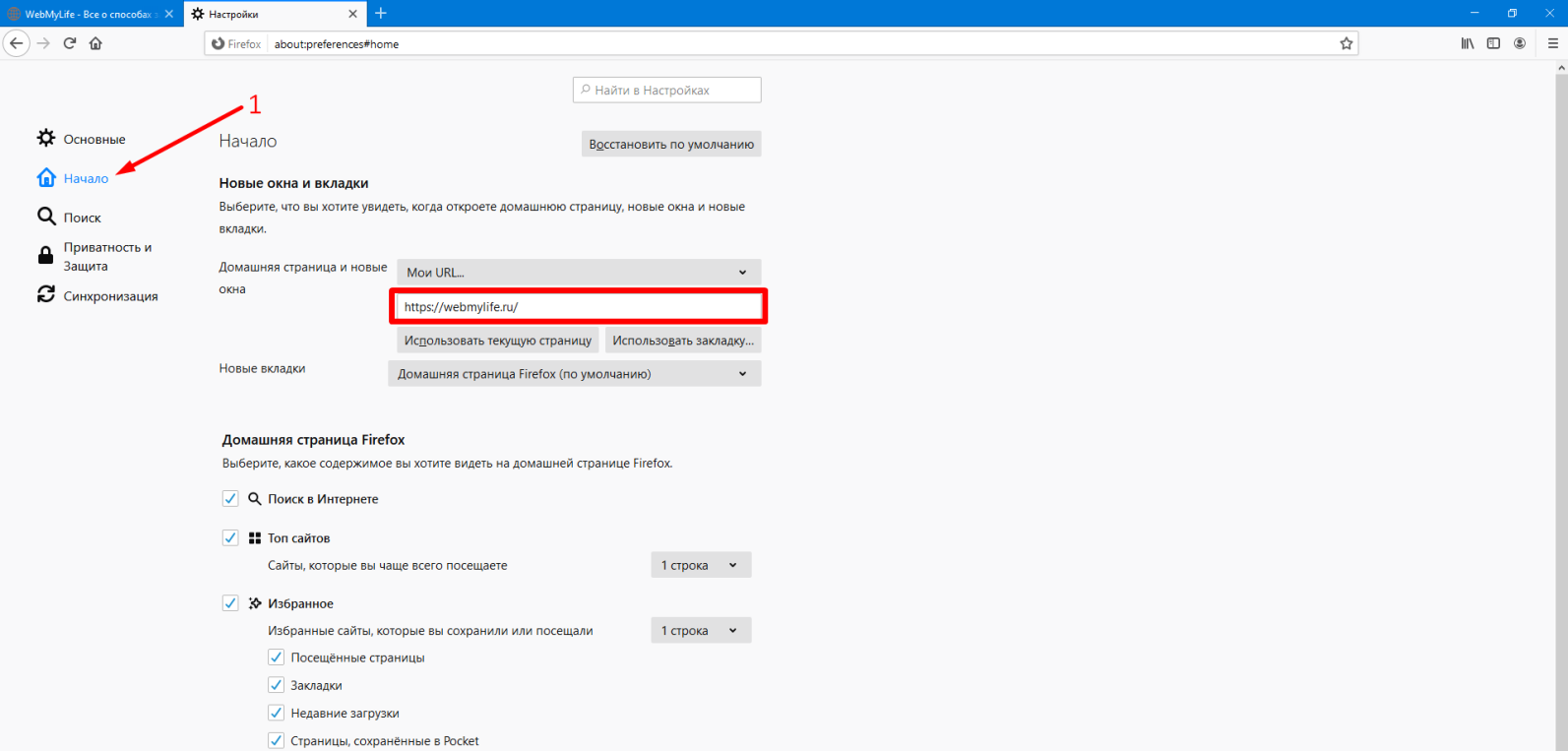
Task: Close the Firefox window
Action: click(1549, 13)
